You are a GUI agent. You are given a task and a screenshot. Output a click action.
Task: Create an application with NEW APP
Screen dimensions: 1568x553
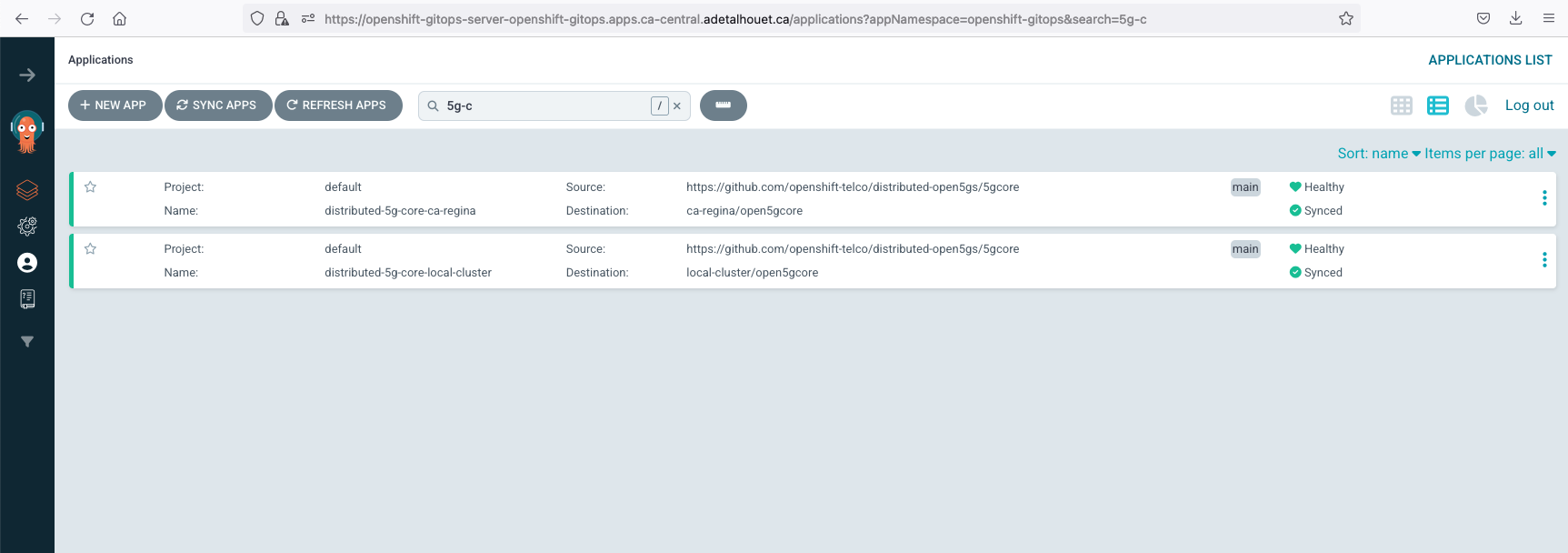pyautogui.click(x=115, y=106)
